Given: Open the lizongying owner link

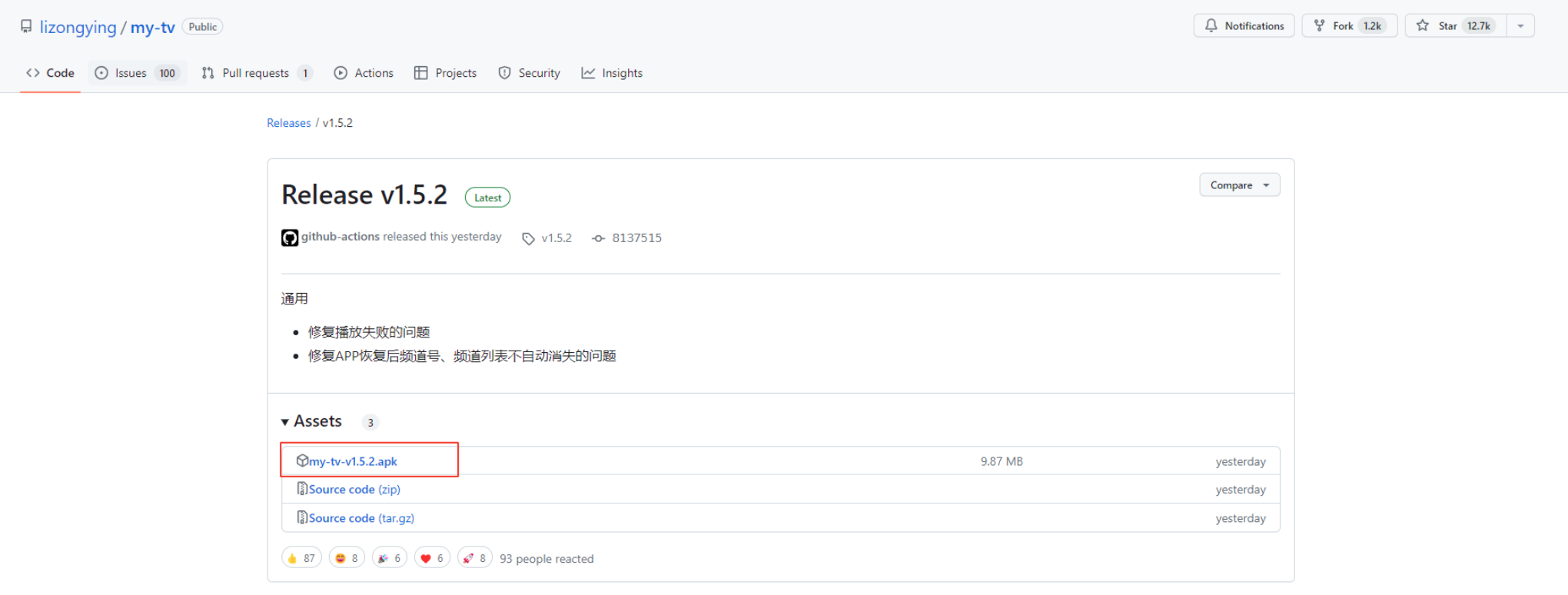Looking at the screenshot, I should tap(78, 28).
